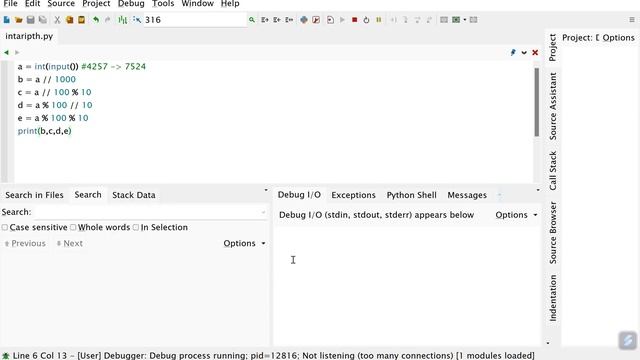Click the blue pin editor icon
Screen dimensions: 640x360
pos(513,52)
